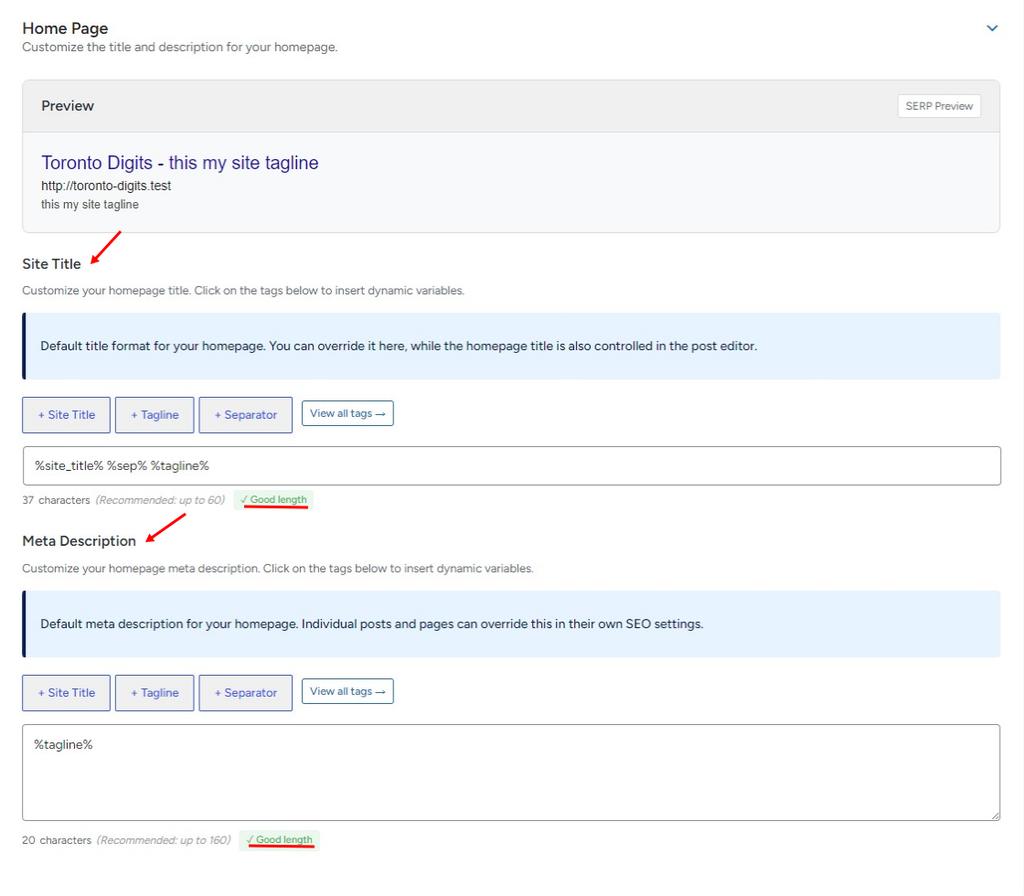Select the Home Page section heading
Viewport: 1024px width, 896px height.
65,28
